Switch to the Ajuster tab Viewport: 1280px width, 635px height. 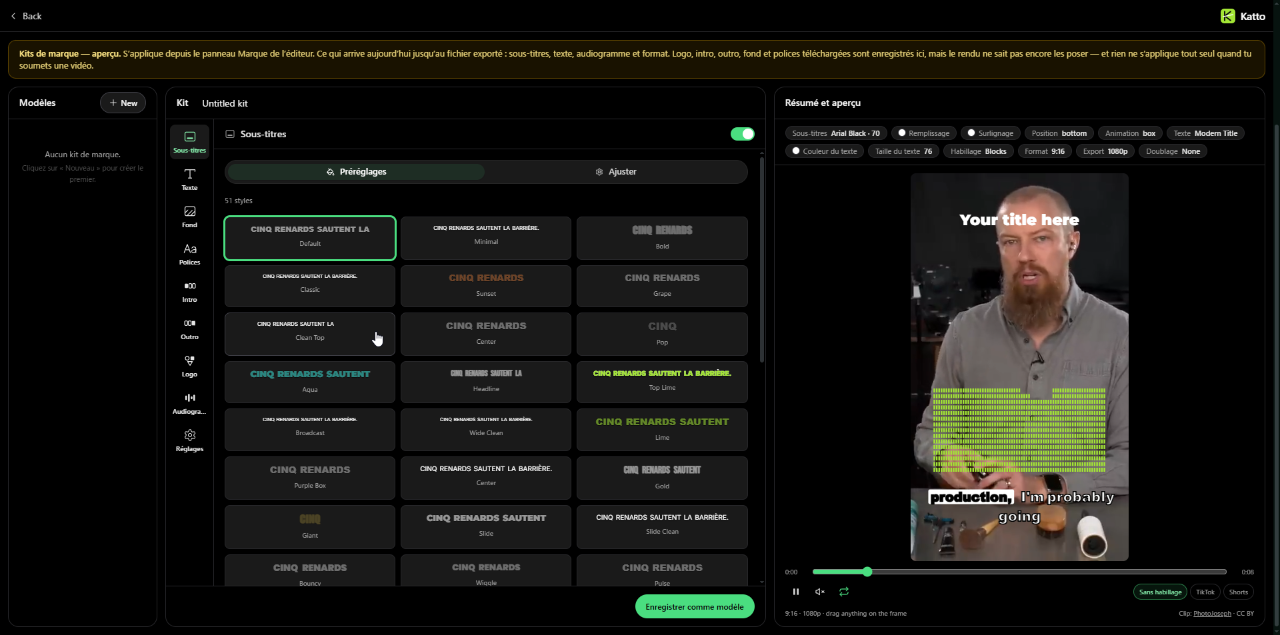tap(616, 172)
